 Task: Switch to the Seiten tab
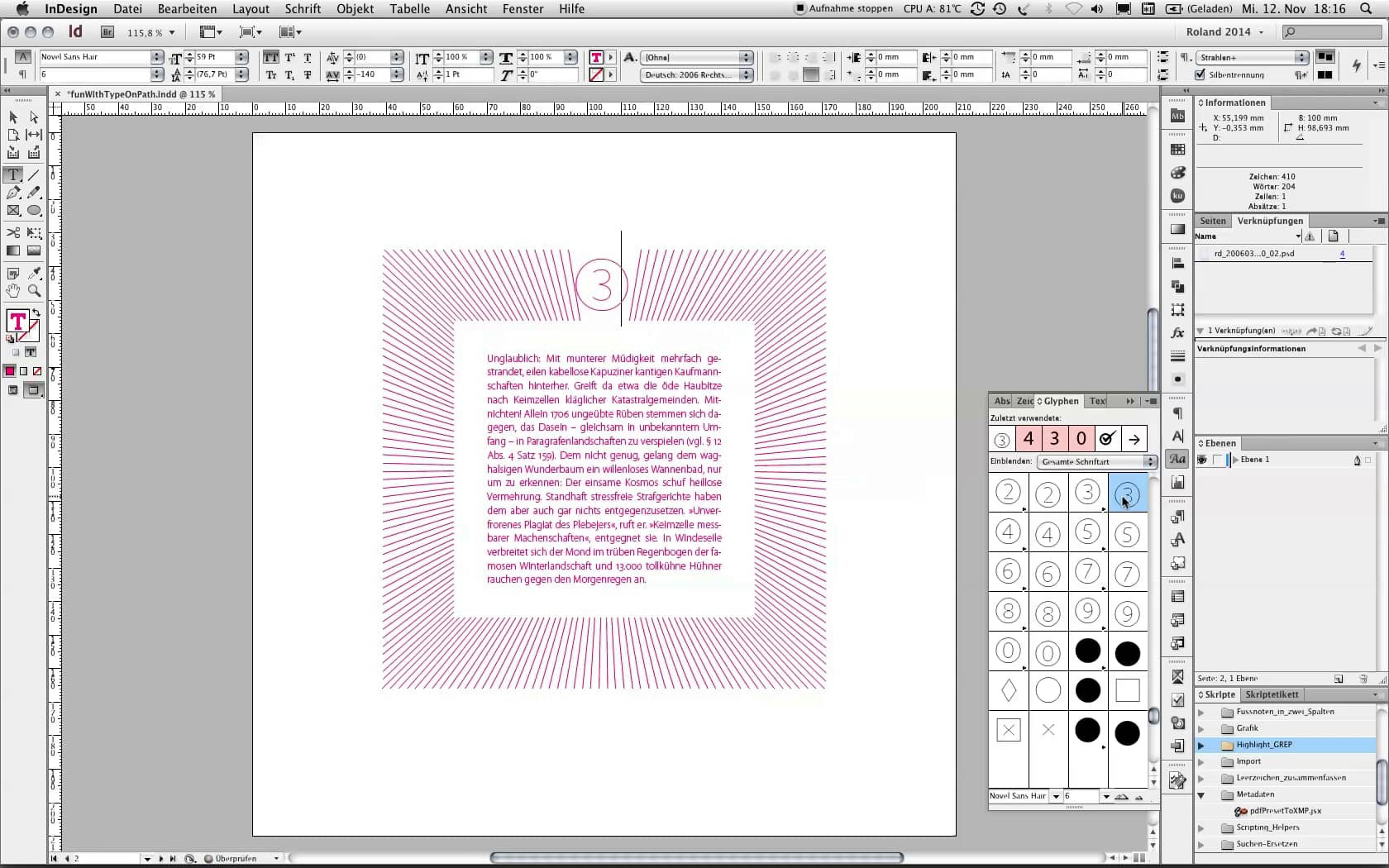[x=1212, y=221]
